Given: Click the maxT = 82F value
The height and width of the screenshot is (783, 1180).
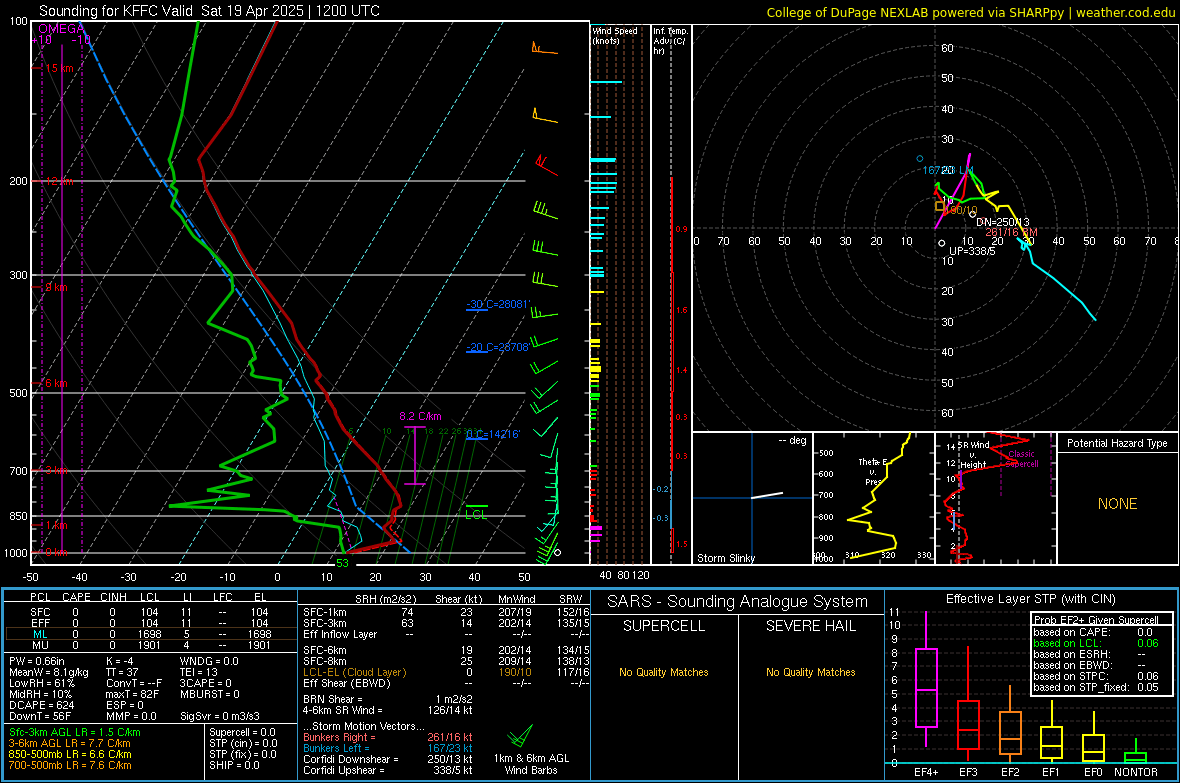Looking at the screenshot, I should pos(132,694).
